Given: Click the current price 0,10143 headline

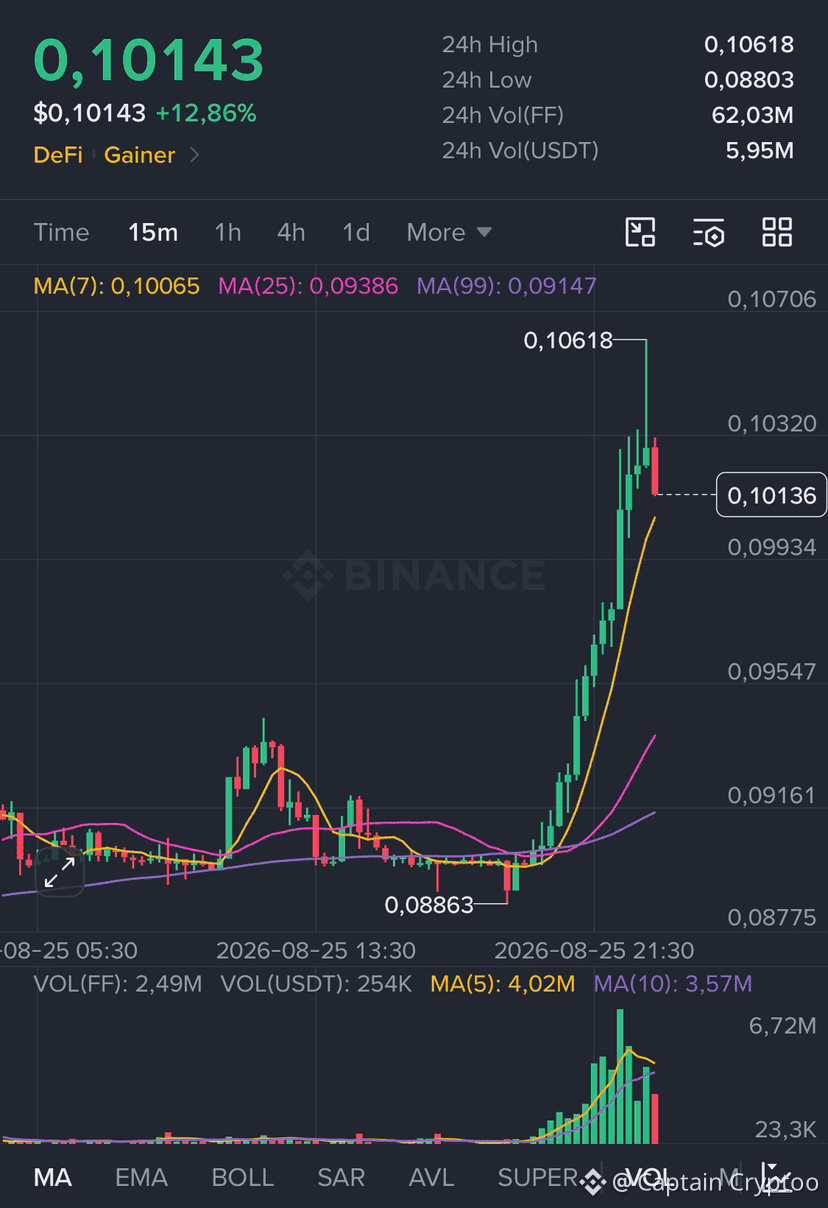Looking at the screenshot, I should coord(149,60).
